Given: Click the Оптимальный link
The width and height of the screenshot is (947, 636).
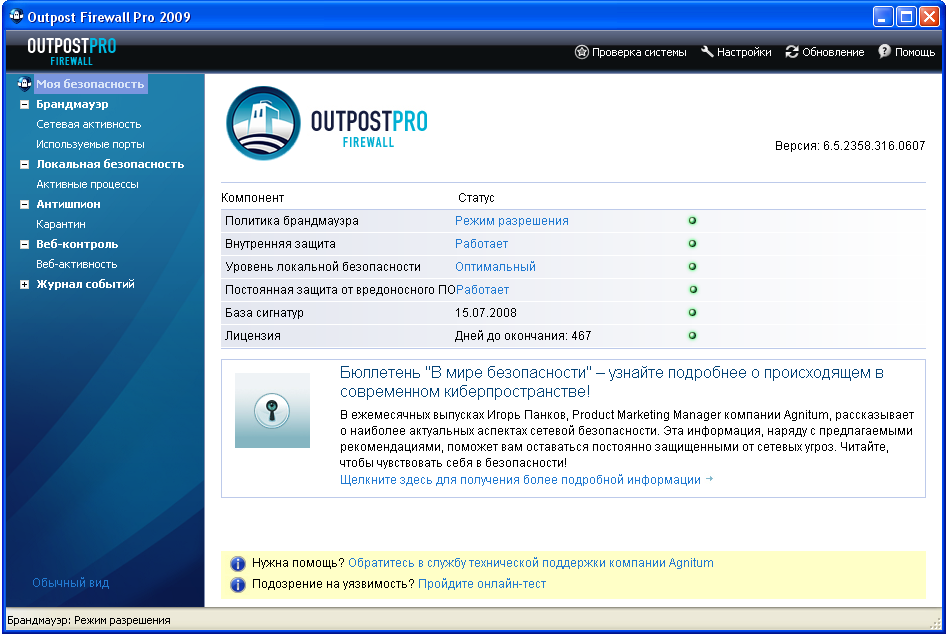Looking at the screenshot, I should click(495, 266).
